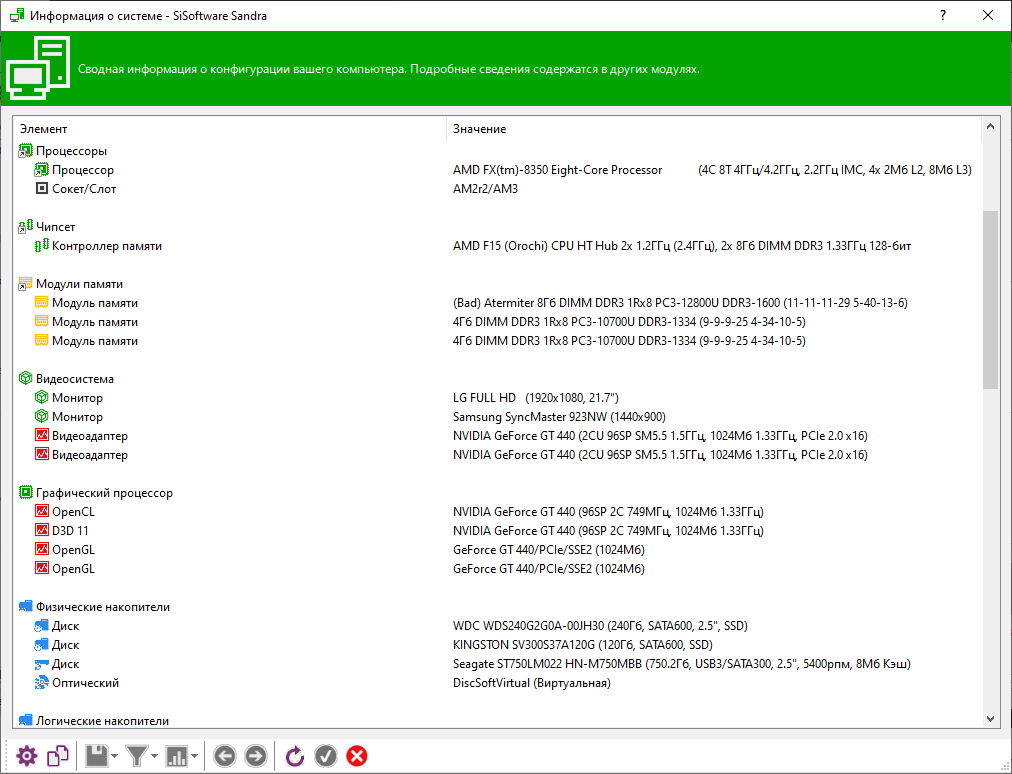Open the purple gear options icon
Image resolution: width=1012 pixels, height=774 pixels.
click(26, 756)
